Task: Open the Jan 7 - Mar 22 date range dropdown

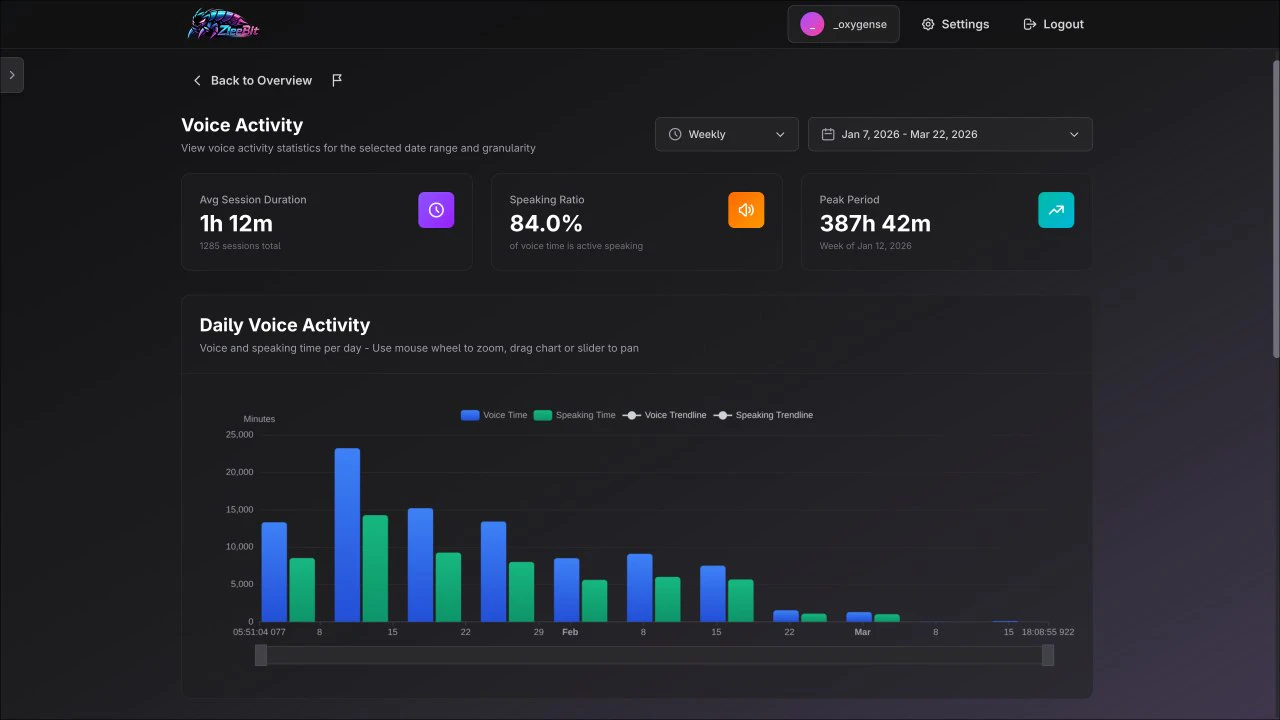Action: tap(949, 133)
